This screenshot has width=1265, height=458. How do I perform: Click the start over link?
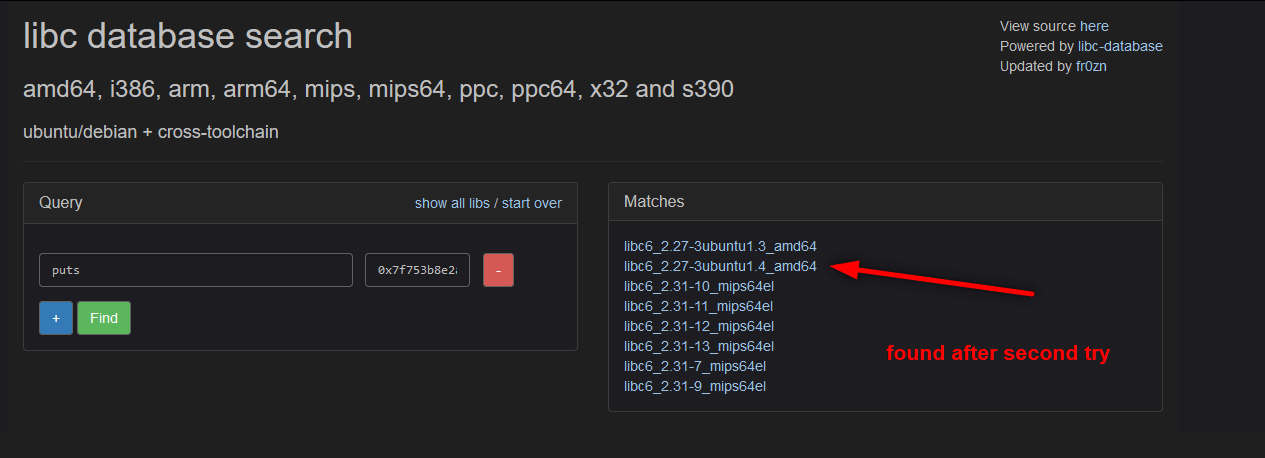click(x=532, y=203)
